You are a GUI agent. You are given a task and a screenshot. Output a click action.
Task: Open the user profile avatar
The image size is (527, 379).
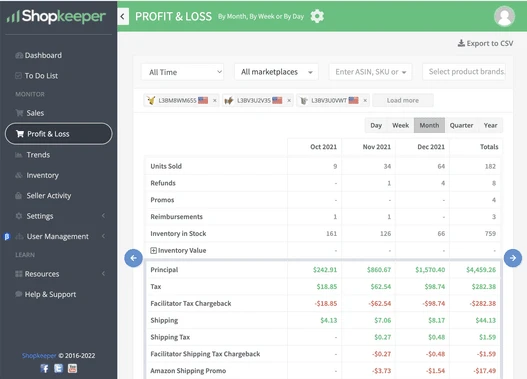504,16
